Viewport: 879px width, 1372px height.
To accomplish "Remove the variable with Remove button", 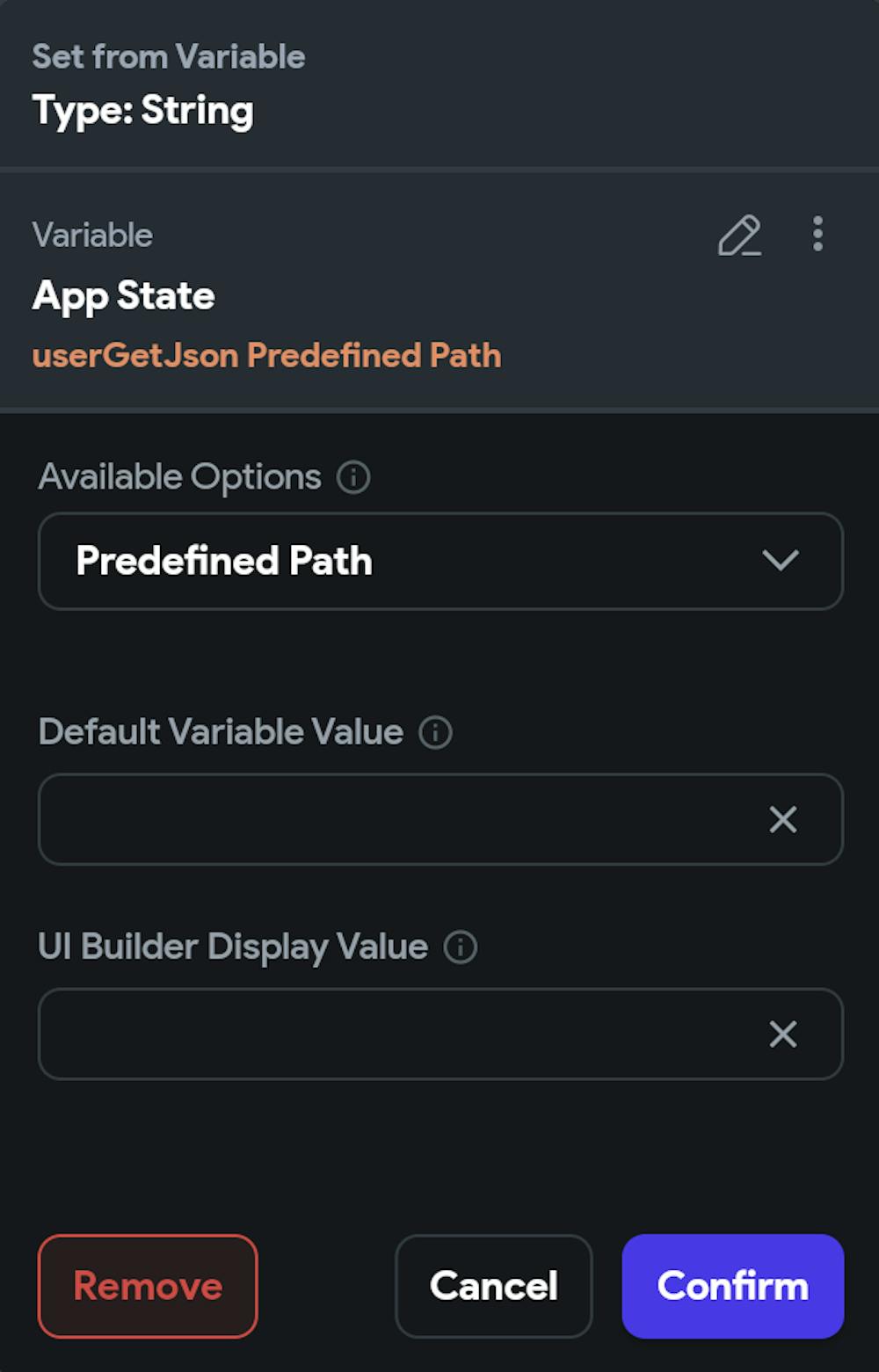I will coord(148,1286).
